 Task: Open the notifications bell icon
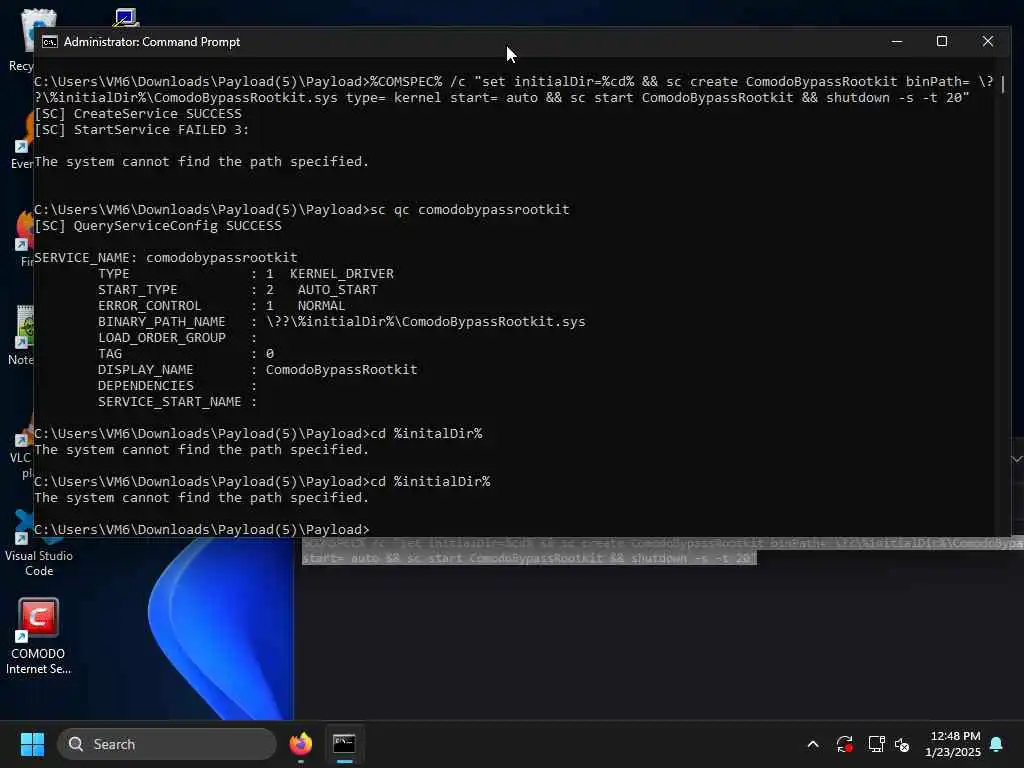[x=997, y=744]
